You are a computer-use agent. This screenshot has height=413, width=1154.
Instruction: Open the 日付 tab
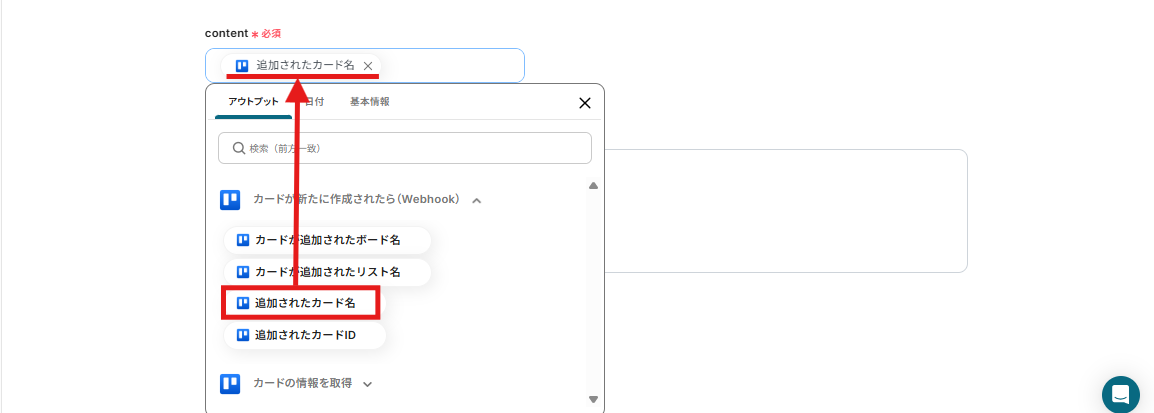coord(314,102)
